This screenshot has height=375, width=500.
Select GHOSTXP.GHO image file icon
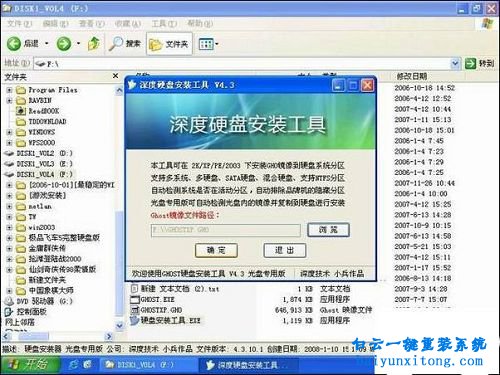click(134, 310)
